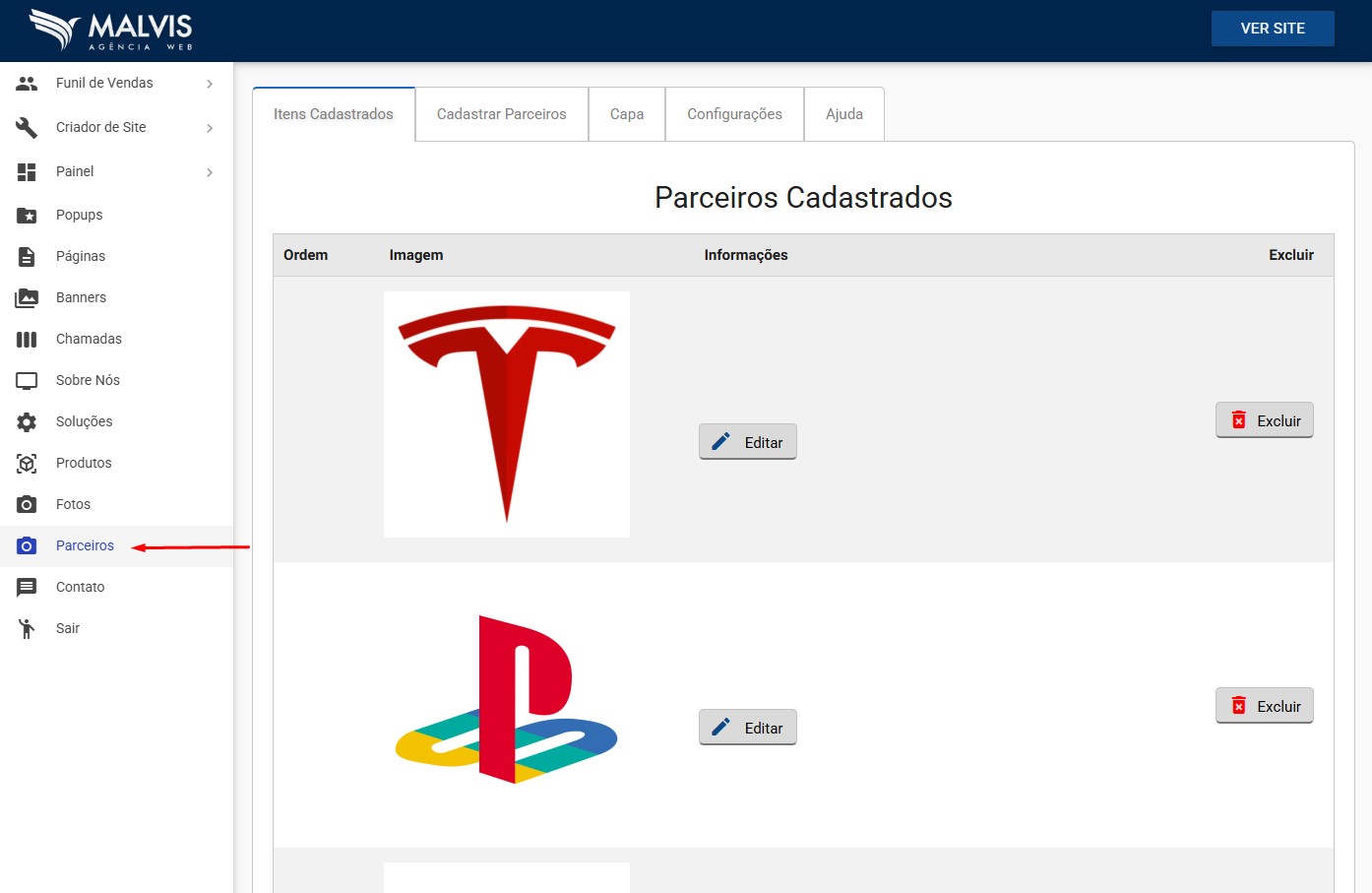Open Criador de Site menu item
This screenshot has height=893, width=1372.
(116, 128)
